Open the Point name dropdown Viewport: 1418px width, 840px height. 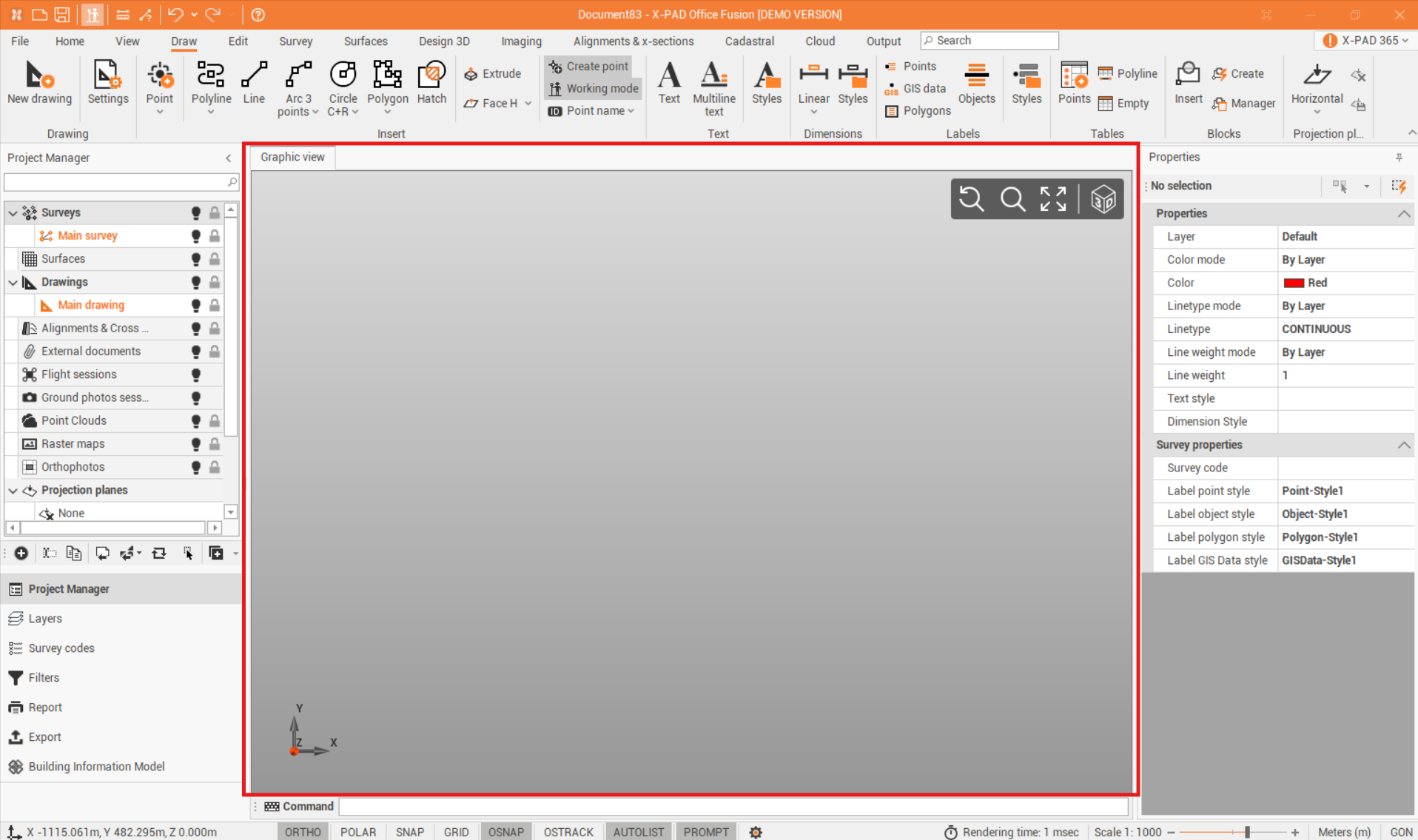tap(631, 111)
